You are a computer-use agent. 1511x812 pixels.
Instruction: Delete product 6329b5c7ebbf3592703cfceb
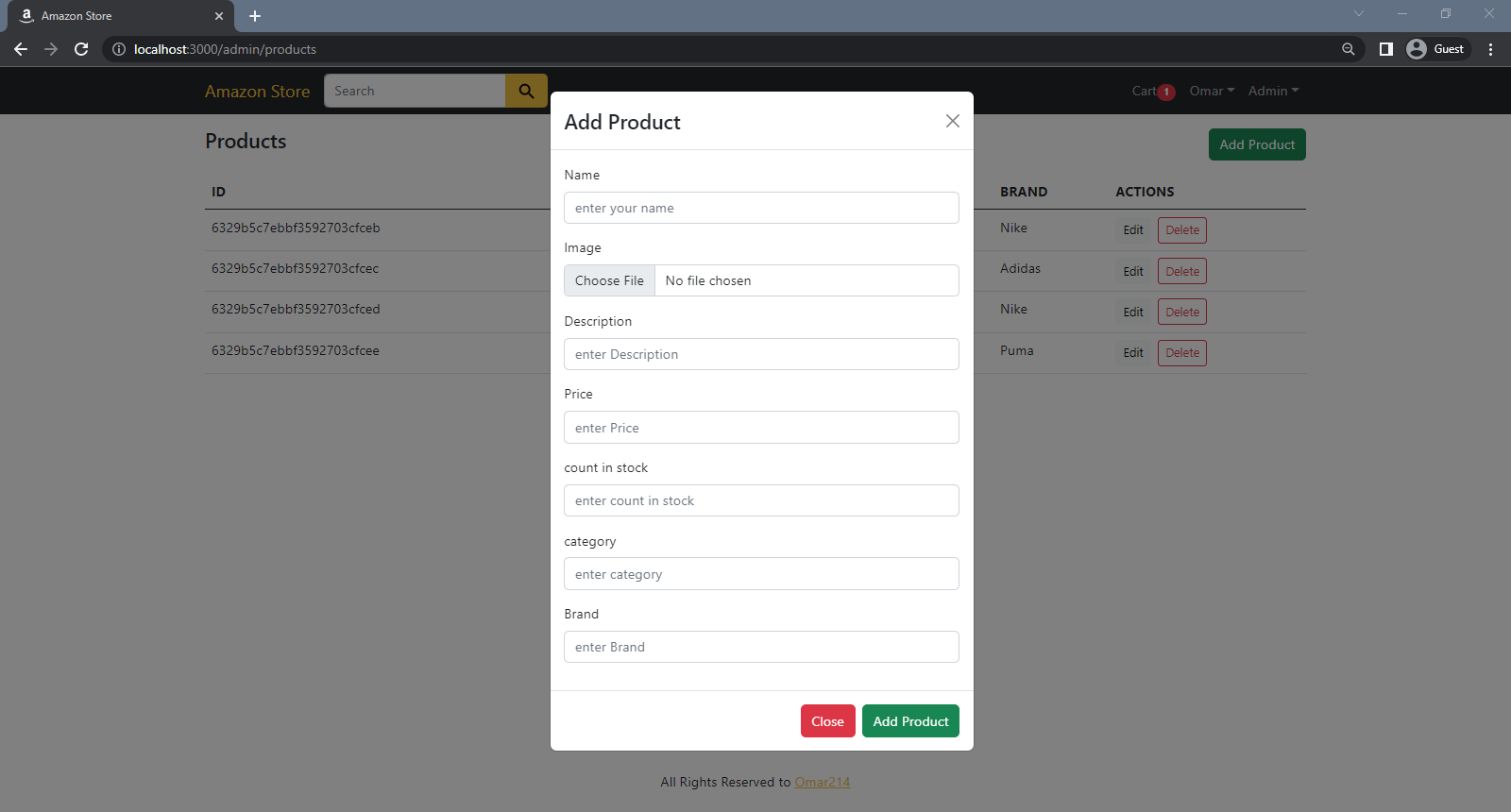point(1182,230)
